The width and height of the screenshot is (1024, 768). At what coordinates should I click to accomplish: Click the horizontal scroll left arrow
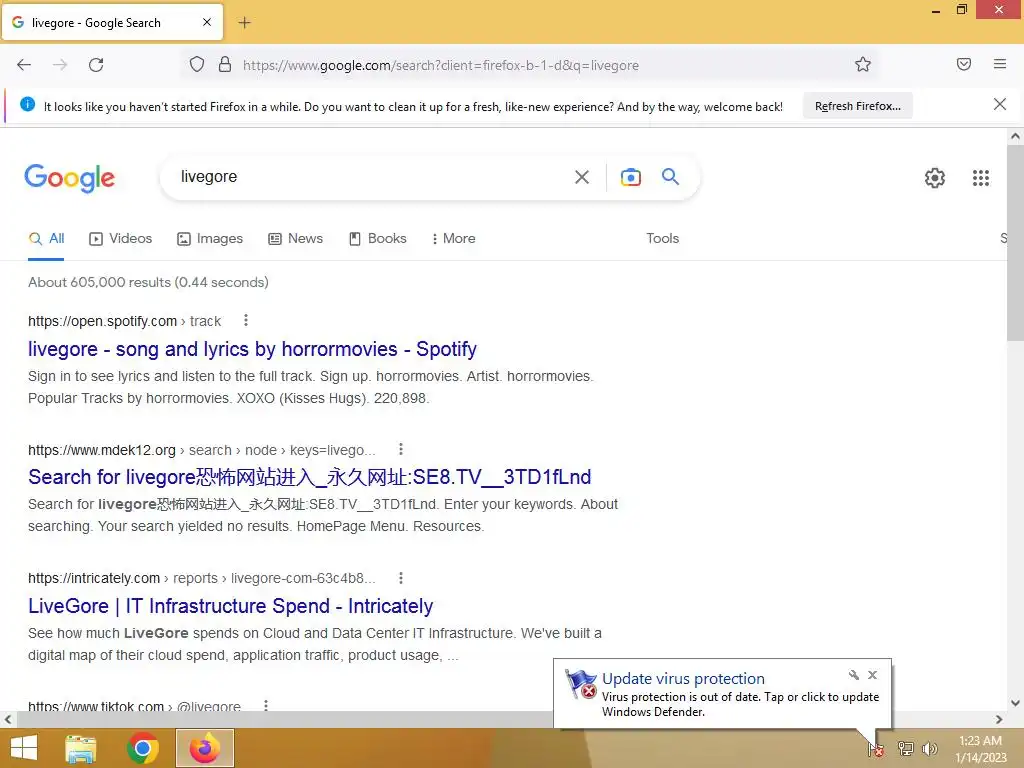(x=7, y=719)
